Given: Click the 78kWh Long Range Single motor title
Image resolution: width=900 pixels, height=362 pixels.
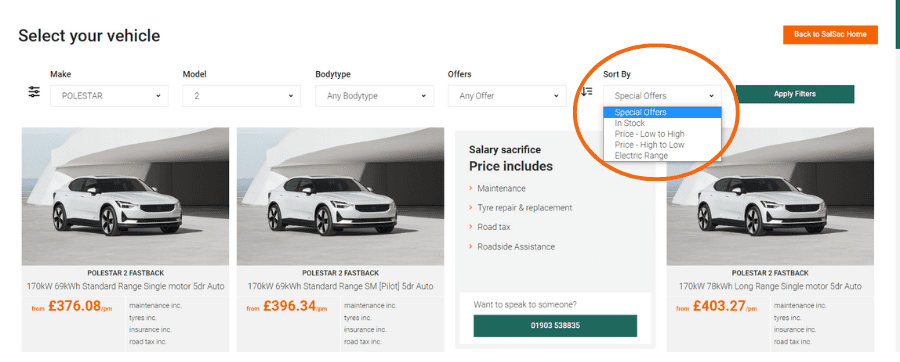Looking at the screenshot, I should pyautogui.click(x=770, y=286).
